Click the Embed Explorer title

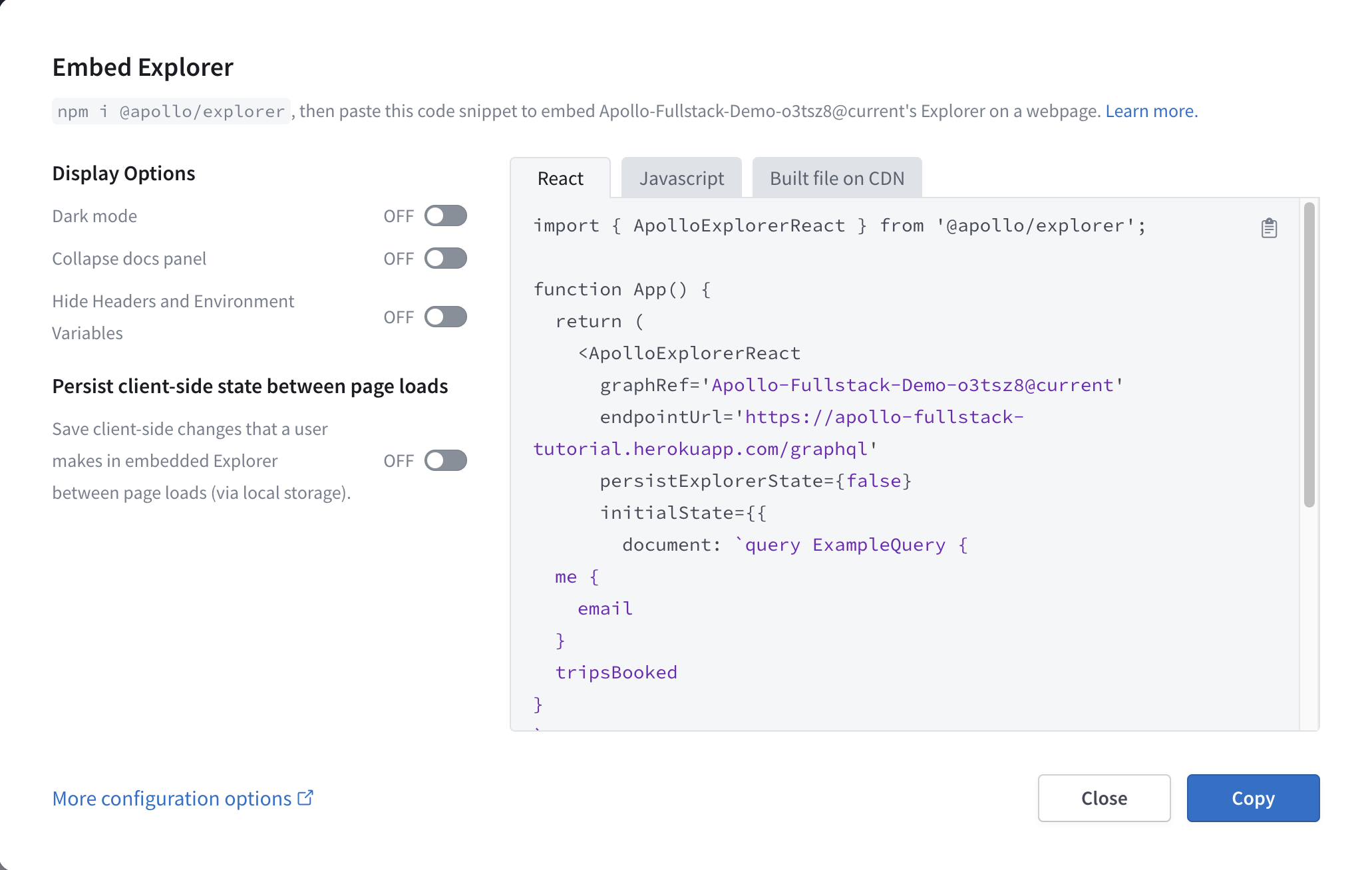(x=142, y=67)
